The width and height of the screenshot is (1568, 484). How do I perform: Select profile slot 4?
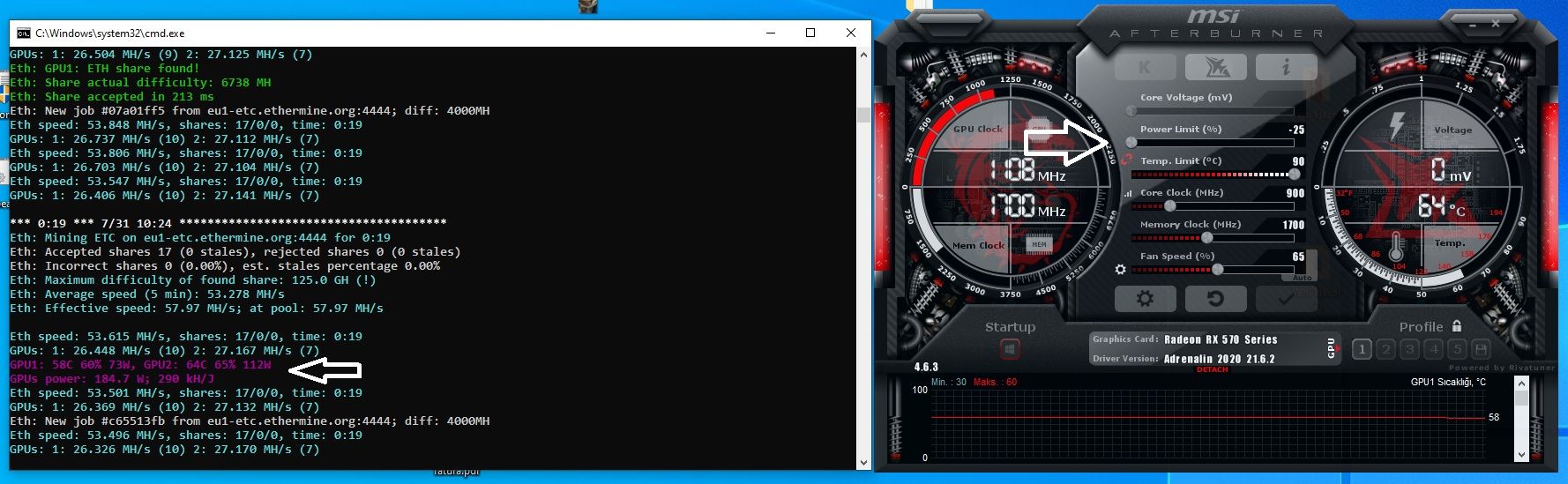[1433, 349]
